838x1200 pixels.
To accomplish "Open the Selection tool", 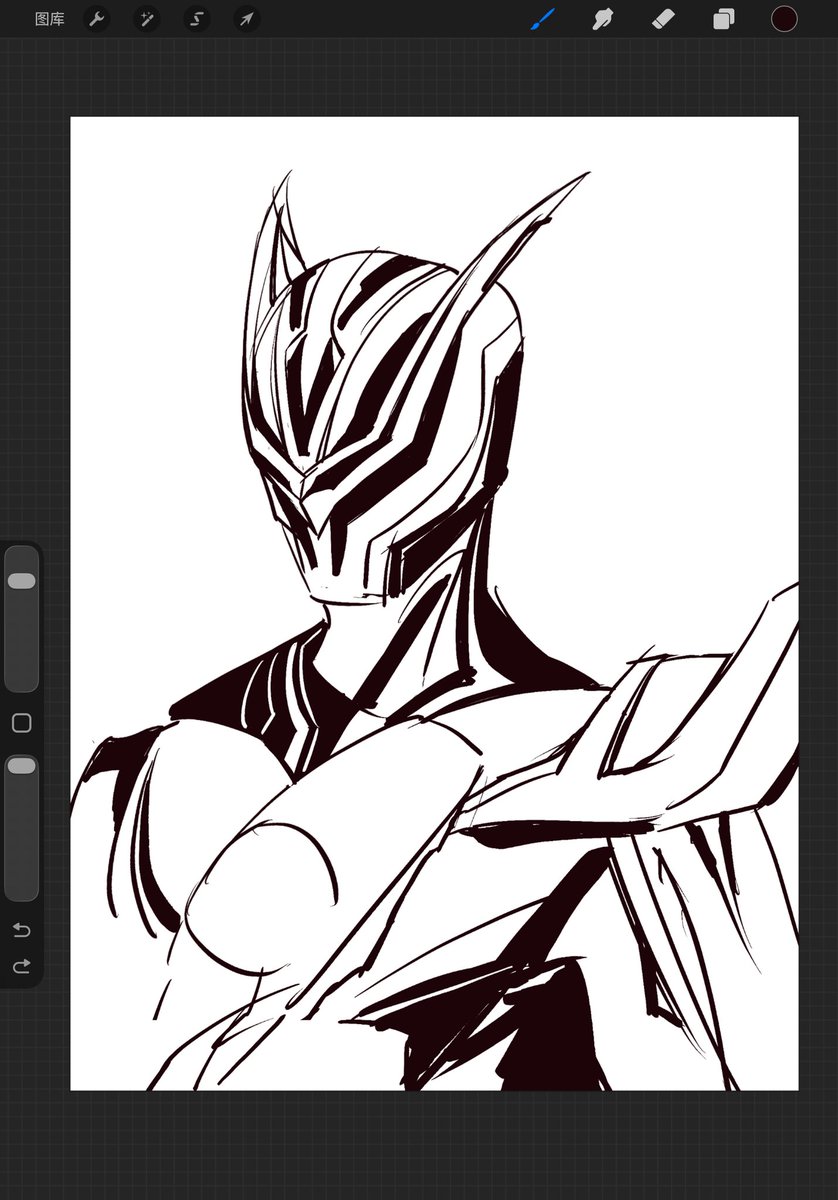I will pos(197,19).
